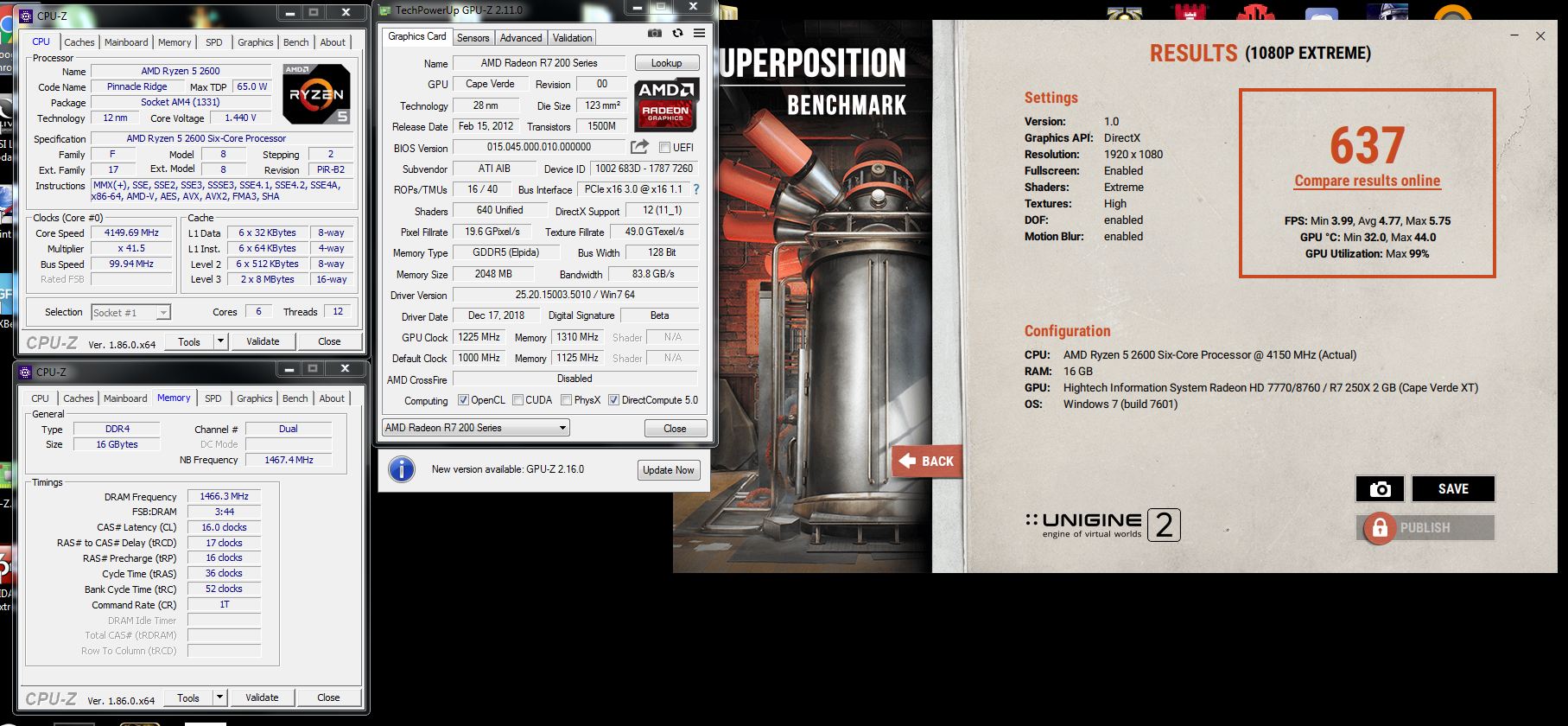Close the Superposition results window
The image size is (1568, 726).
point(1540,36)
